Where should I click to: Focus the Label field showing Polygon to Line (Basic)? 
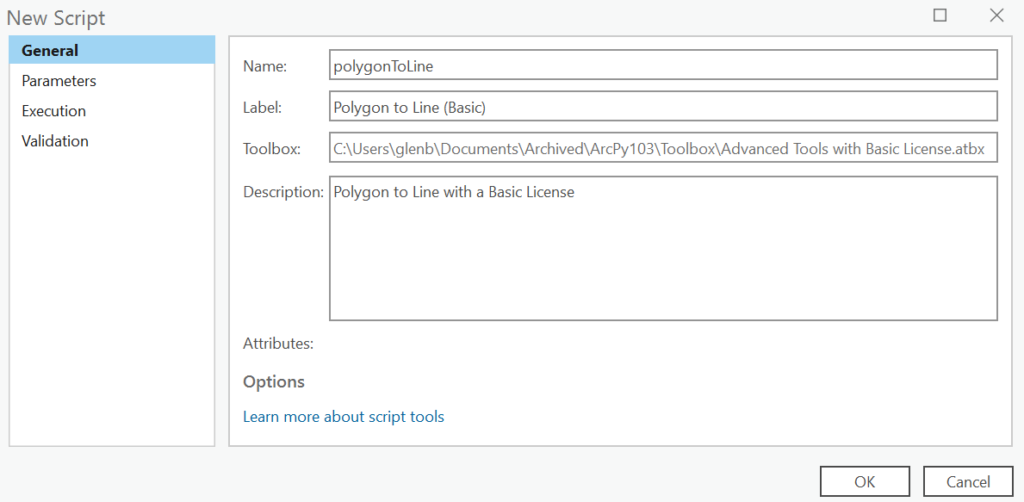pos(663,106)
